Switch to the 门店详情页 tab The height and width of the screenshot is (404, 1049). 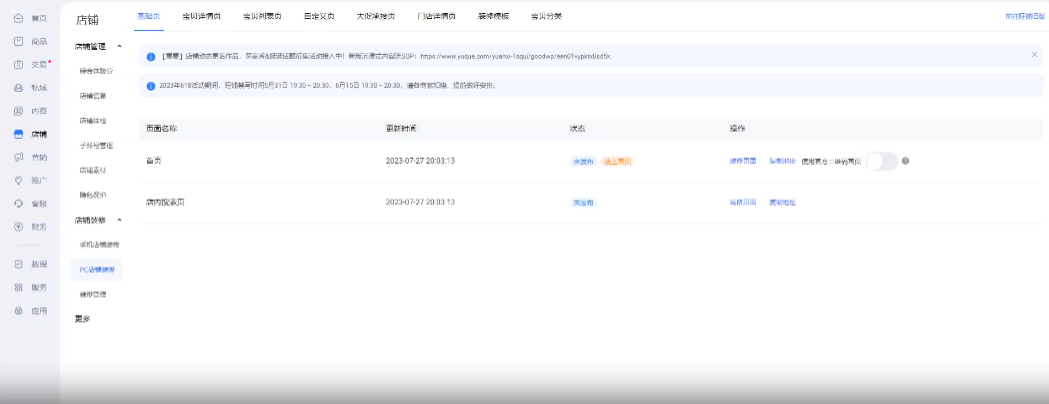tap(436, 16)
